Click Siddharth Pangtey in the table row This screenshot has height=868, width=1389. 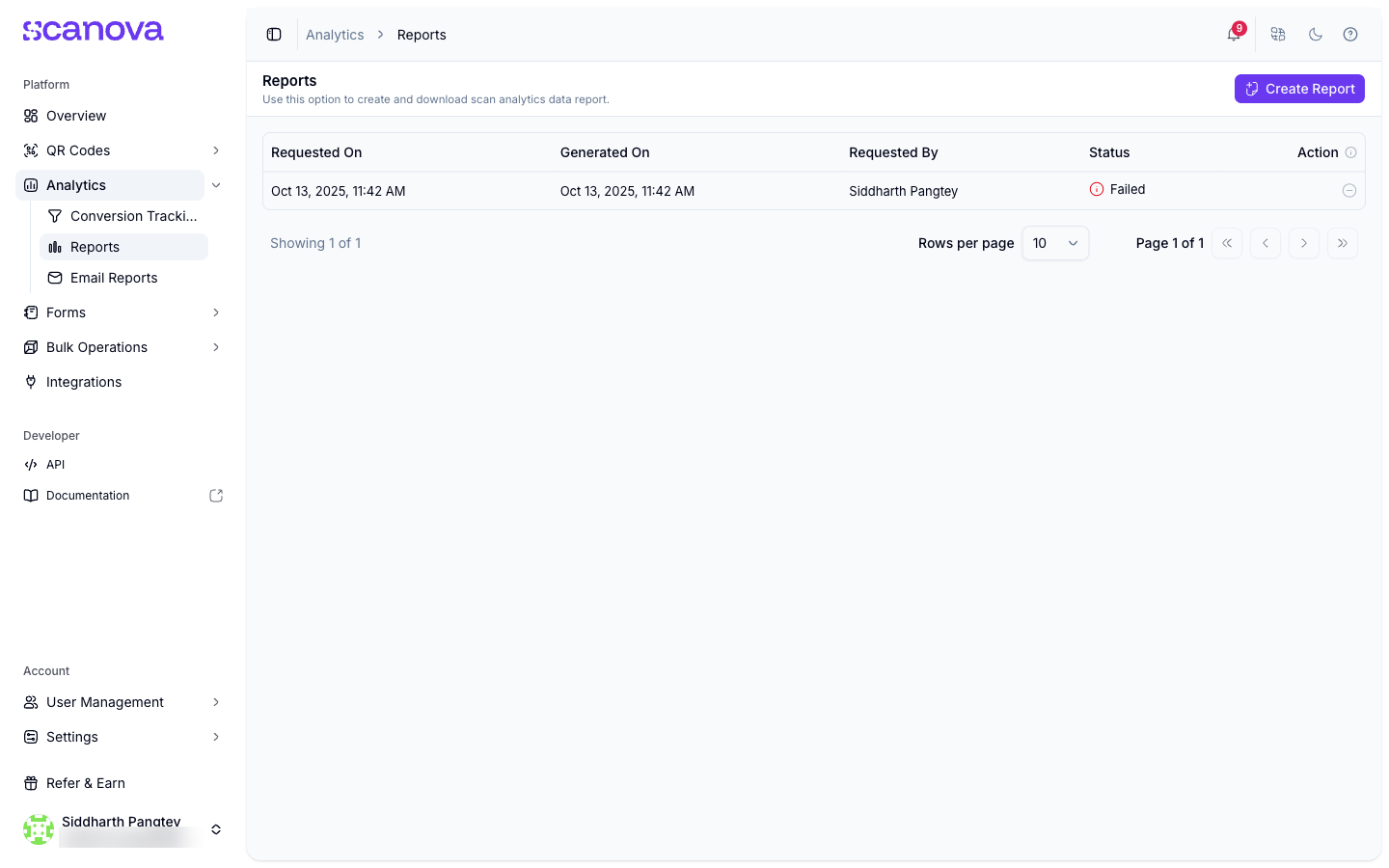pyautogui.click(x=904, y=191)
